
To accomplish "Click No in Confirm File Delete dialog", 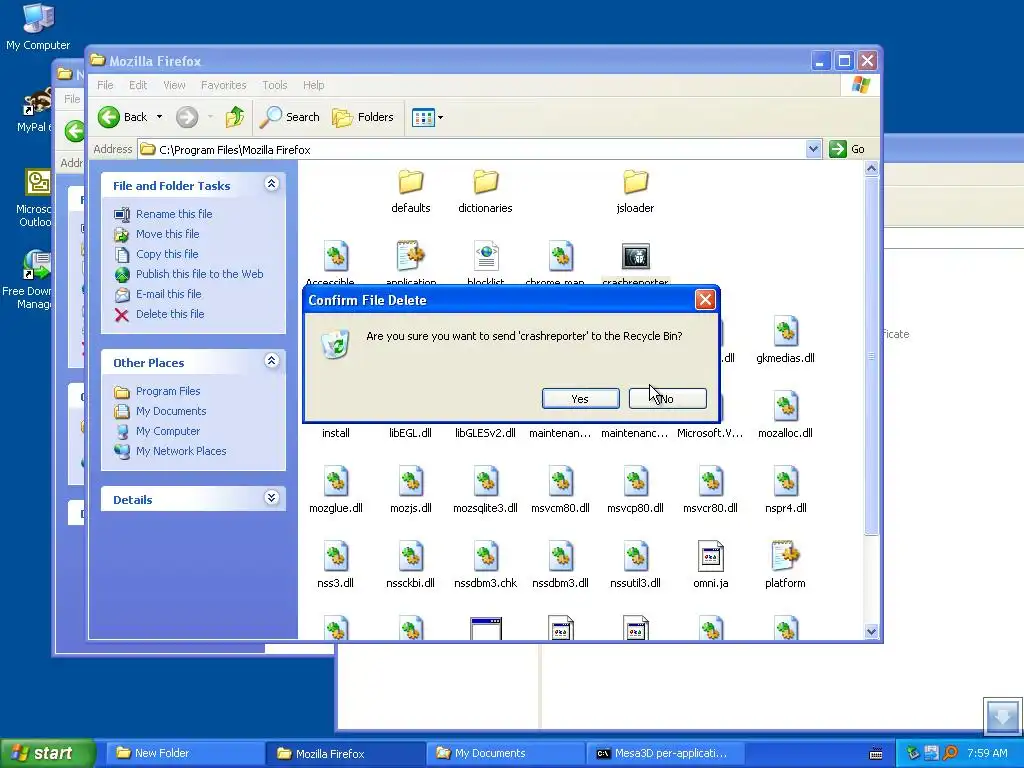I will (x=667, y=398).
